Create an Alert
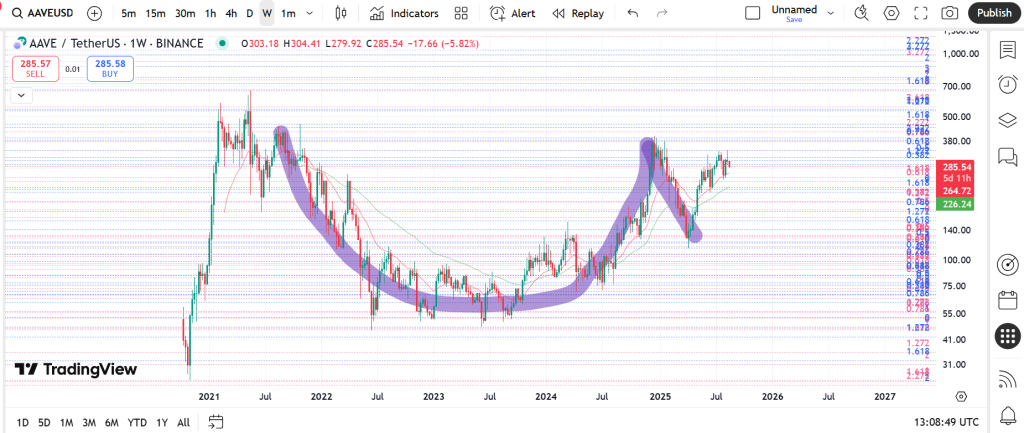This screenshot has width=1024, height=433. click(x=512, y=13)
